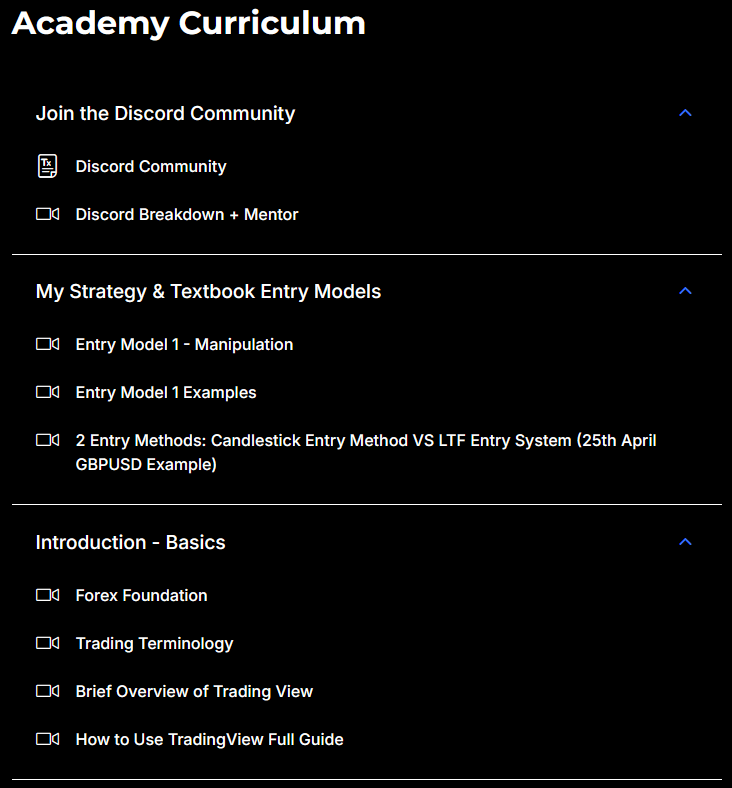Collapse the Join the Discord Community section
The height and width of the screenshot is (788, 732).
pyautogui.click(x=685, y=113)
